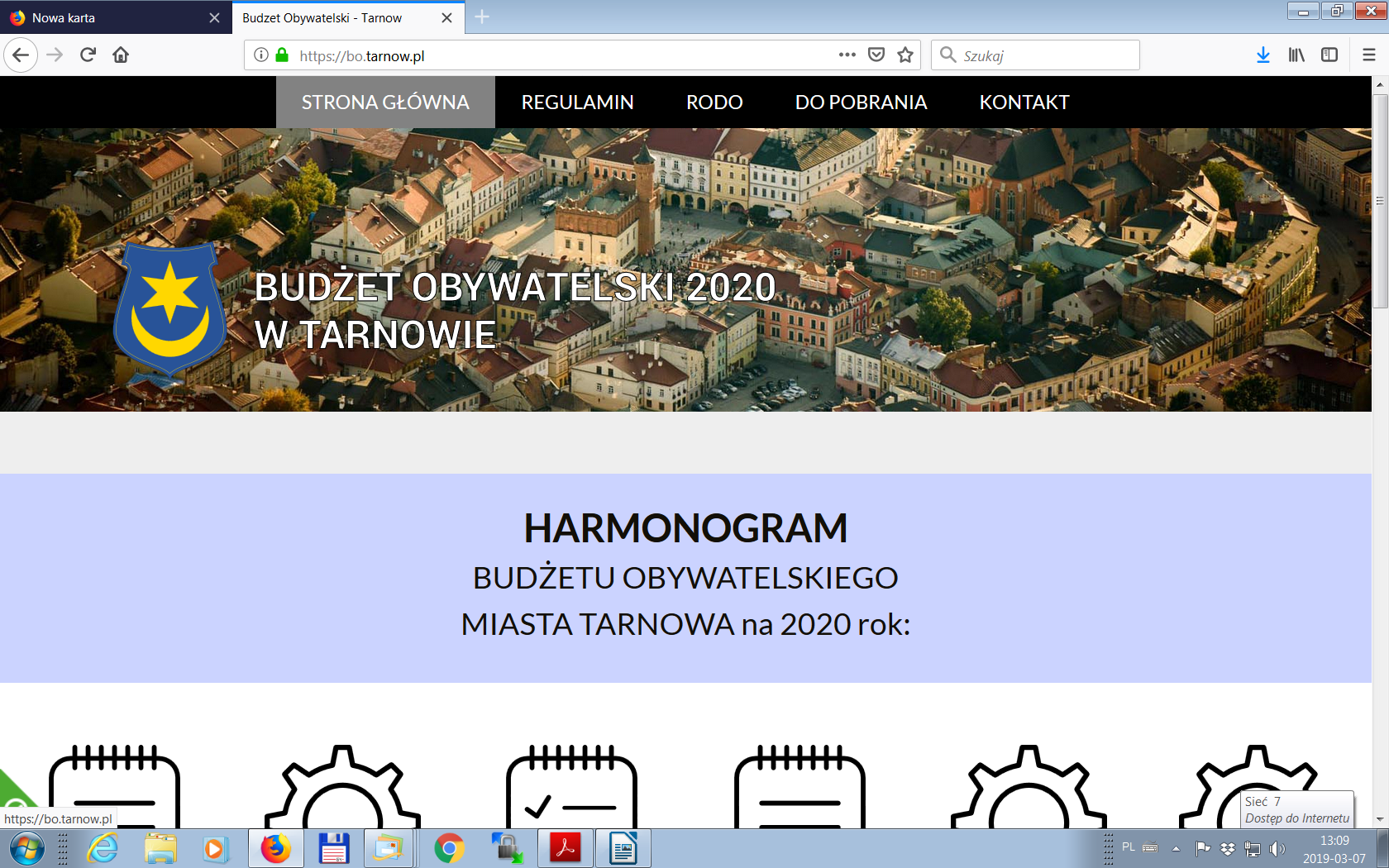Image resolution: width=1389 pixels, height=868 pixels.
Task: Click the PL language indicator
Action: [x=1129, y=847]
